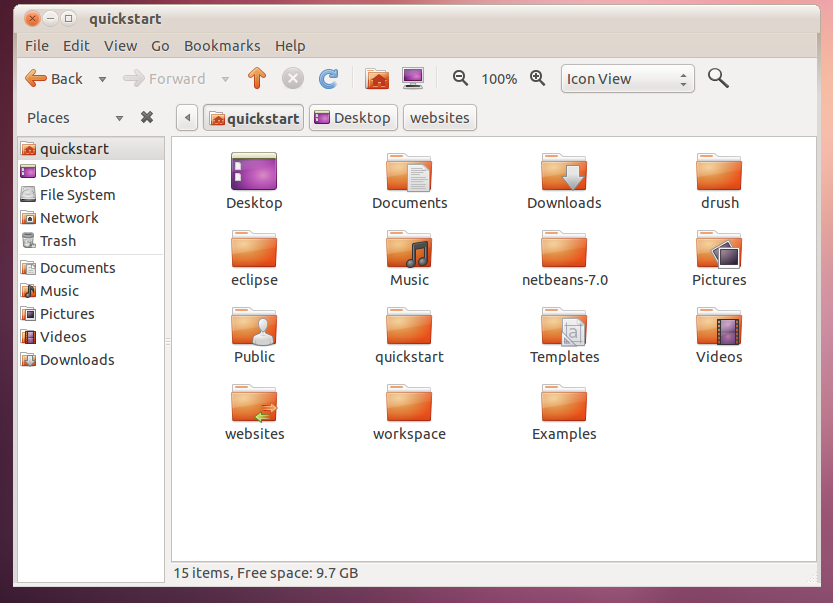The image size is (833, 603).
Task: Click the websites path bar button
Action: click(x=439, y=117)
